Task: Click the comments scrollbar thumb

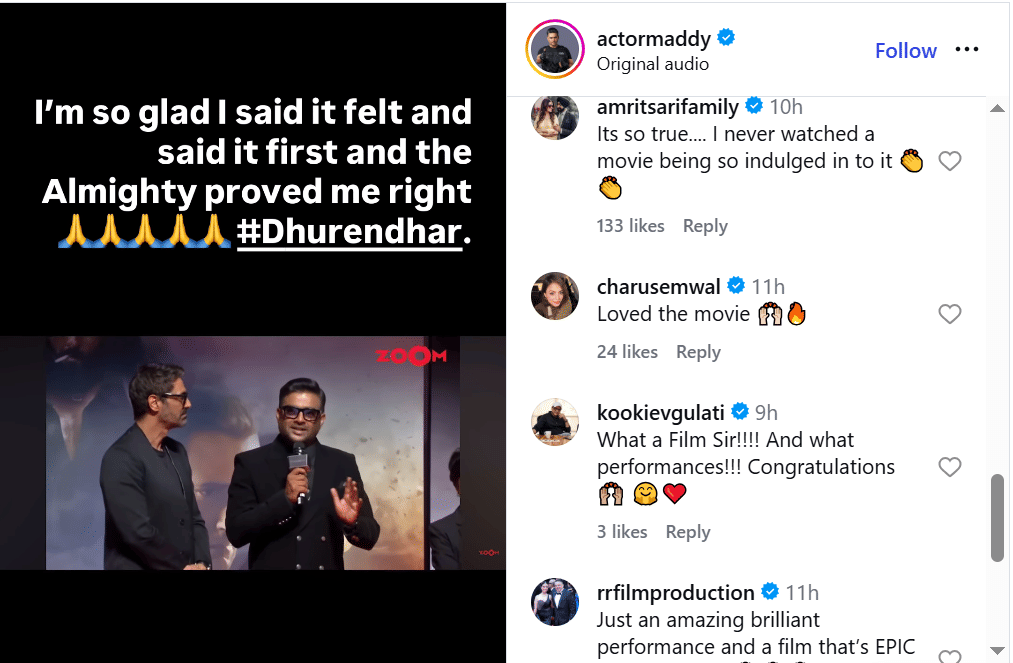Action: point(997,518)
